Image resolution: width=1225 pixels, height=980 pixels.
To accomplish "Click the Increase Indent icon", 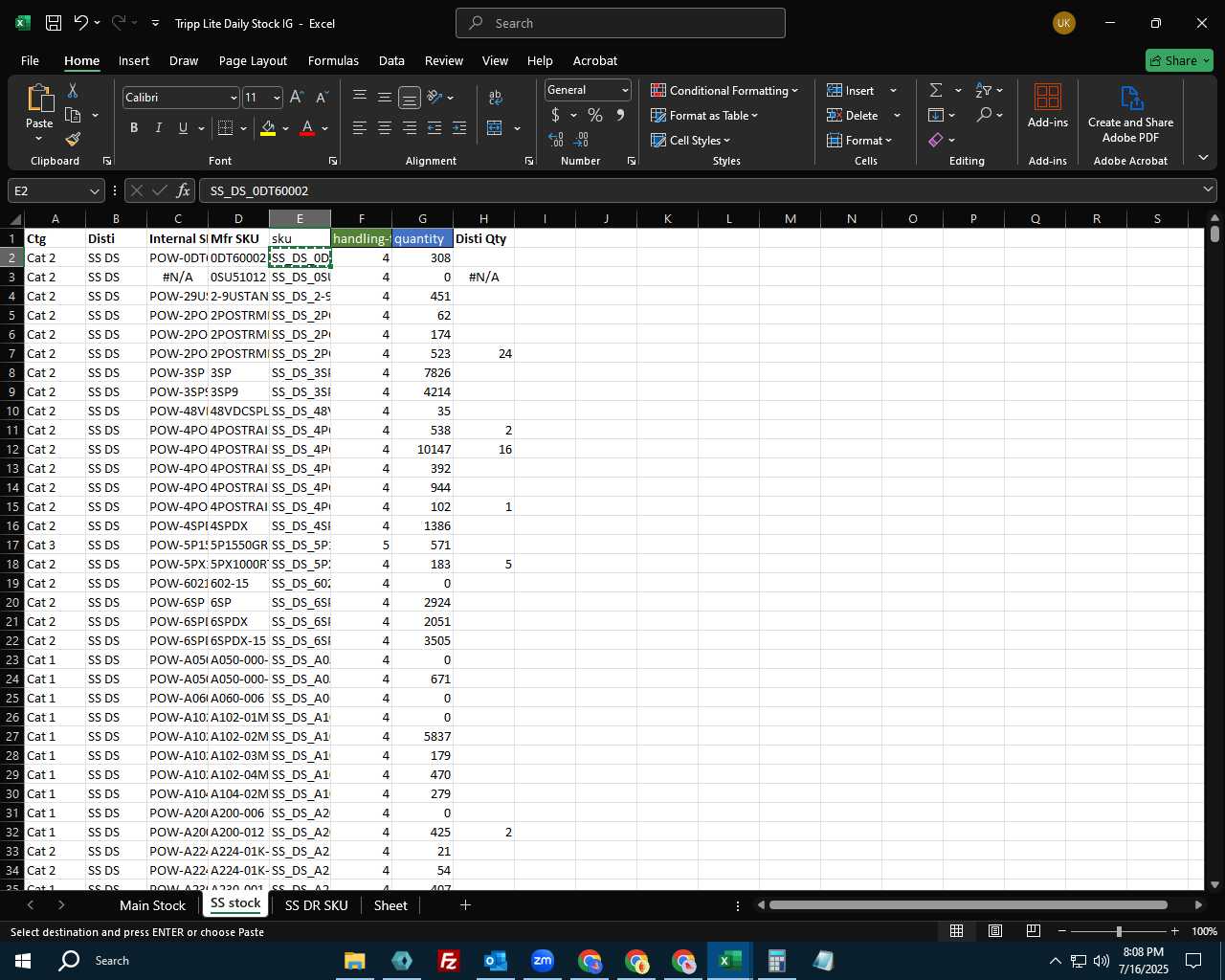I will (459, 128).
